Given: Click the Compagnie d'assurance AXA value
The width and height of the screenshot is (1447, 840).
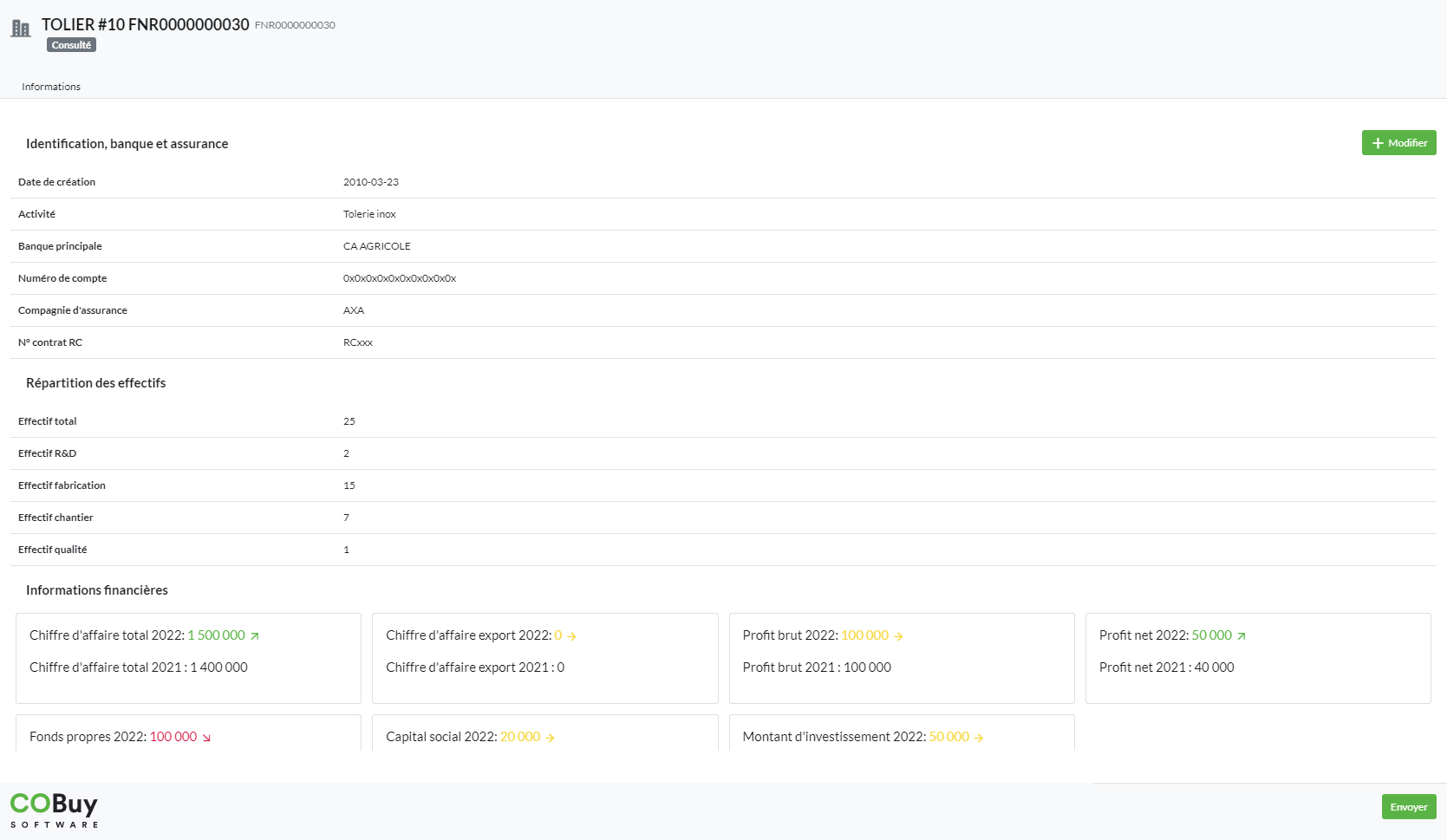Looking at the screenshot, I should pyautogui.click(x=354, y=310).
